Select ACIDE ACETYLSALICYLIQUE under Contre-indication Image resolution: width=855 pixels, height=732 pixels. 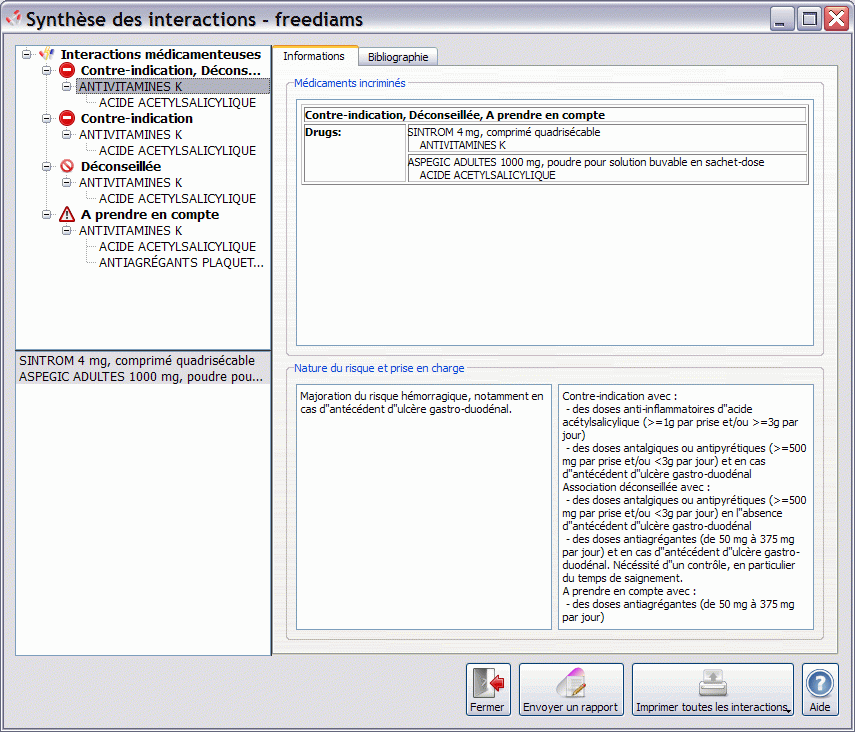[177, 151]
